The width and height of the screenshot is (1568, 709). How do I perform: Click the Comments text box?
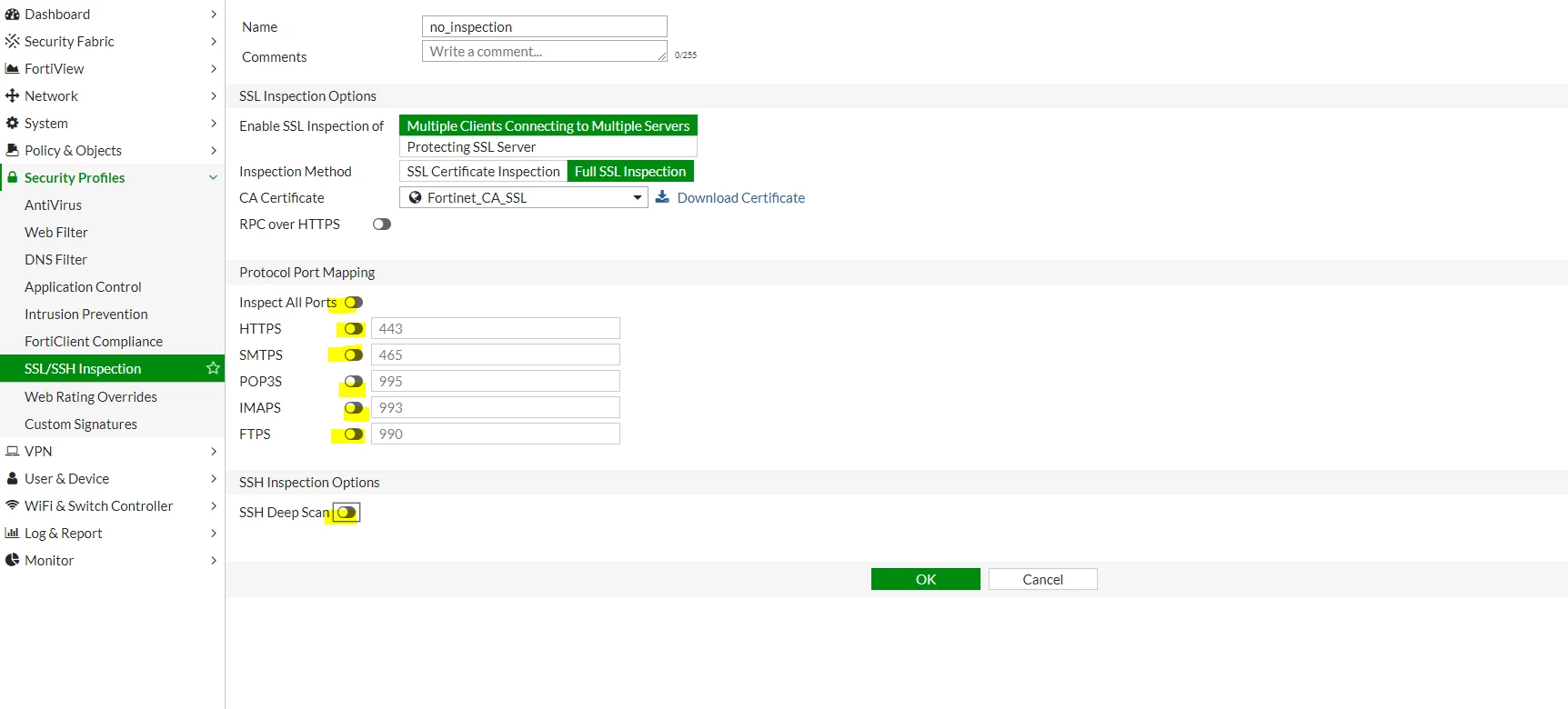tap(545, 51)
